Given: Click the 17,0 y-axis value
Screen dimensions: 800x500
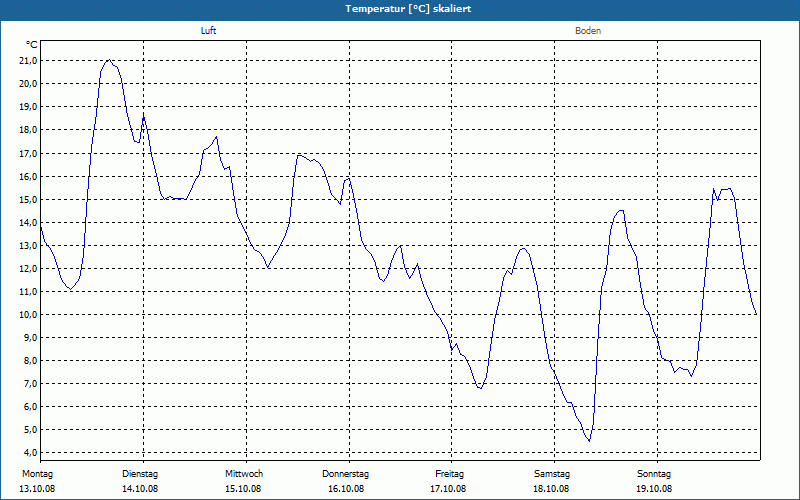Looking at the screenshot, I should 28,153.
